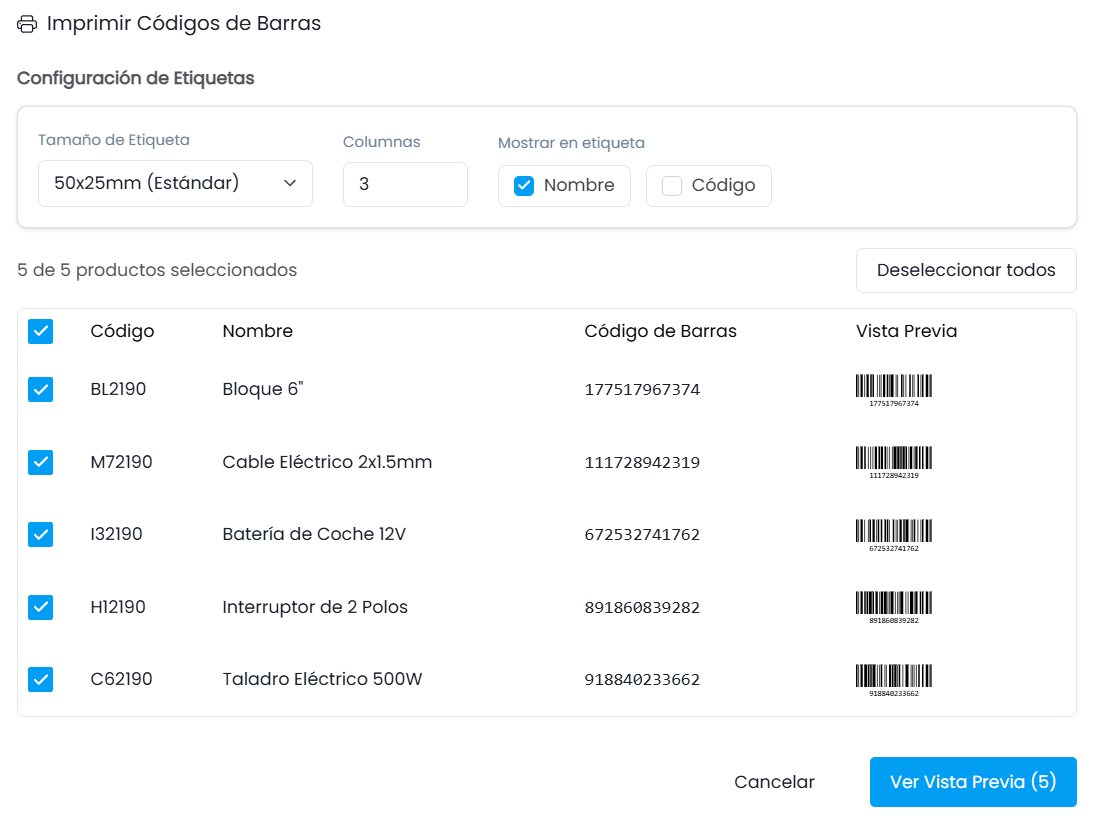The height and width of the screenshot is (816, 1094).
Task: Uncheck the M72190 row checkbox
Action: tap(40, 462)
